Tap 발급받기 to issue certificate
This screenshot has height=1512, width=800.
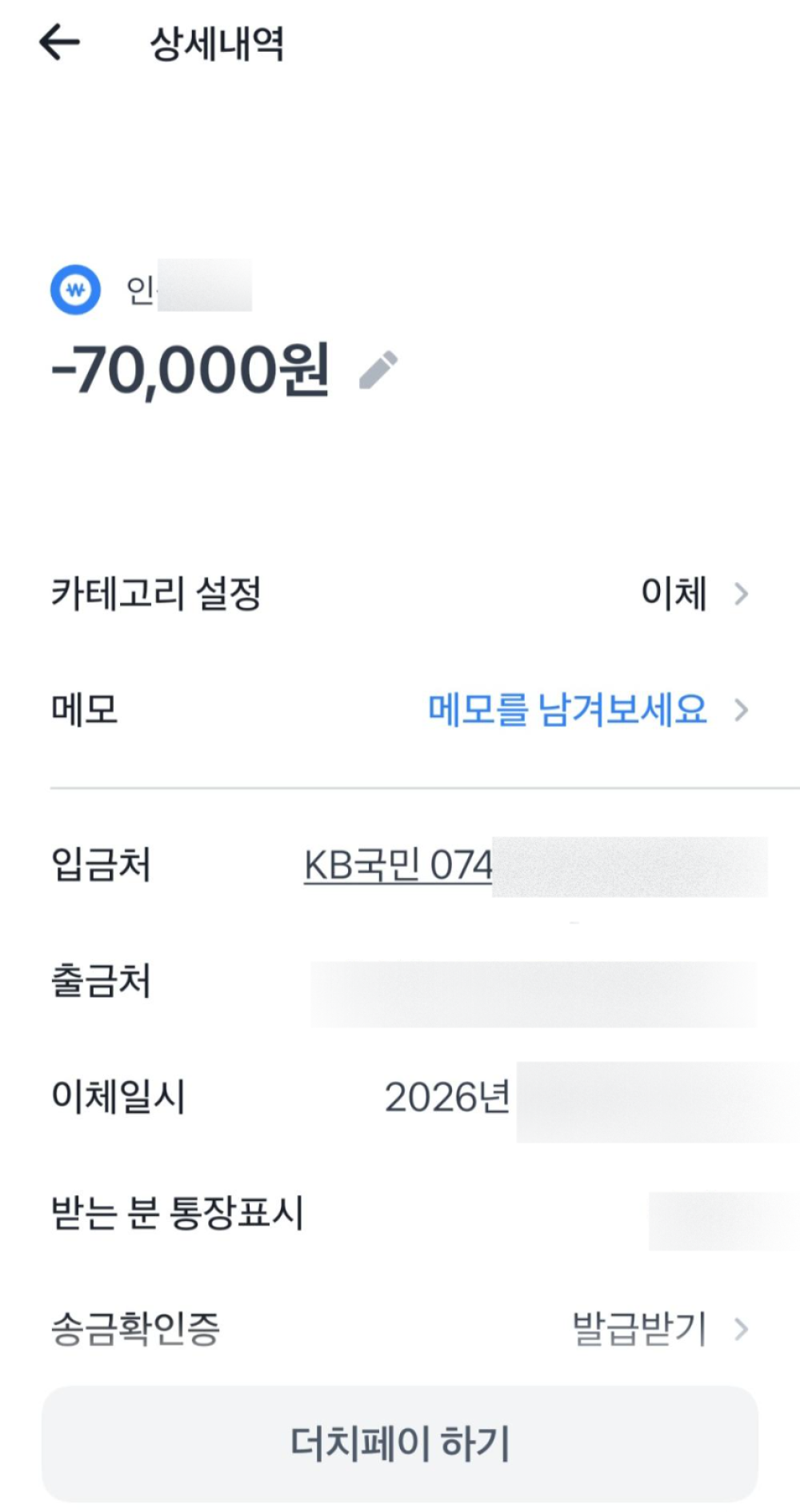click(640, 1329)
